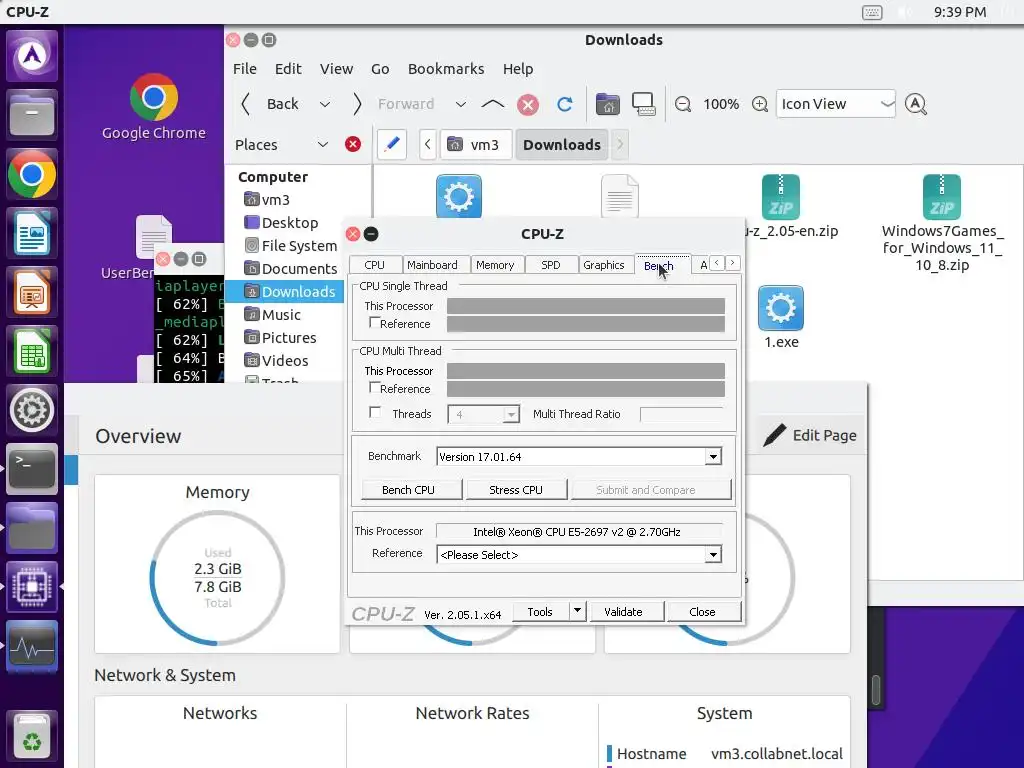Open LibreOffice Impress in the dock
This screenshot has width=1024, height=768.
click(x=31, y=292)
